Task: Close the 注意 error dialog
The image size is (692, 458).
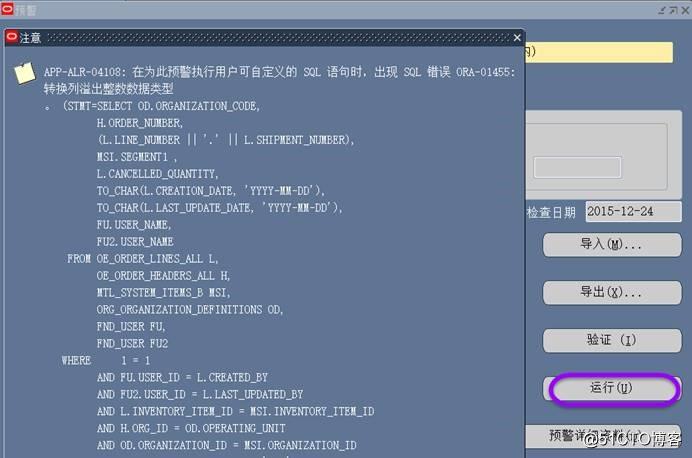Action: tap(517, 38)
